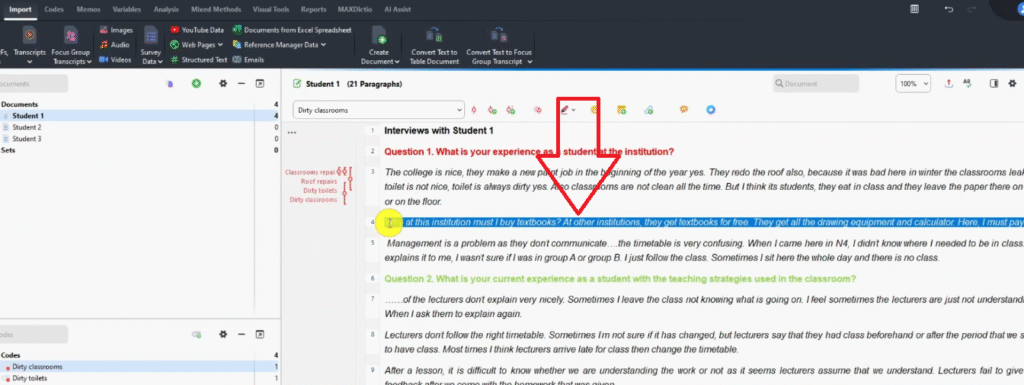Click the Document search field

(x=816, y=84)
